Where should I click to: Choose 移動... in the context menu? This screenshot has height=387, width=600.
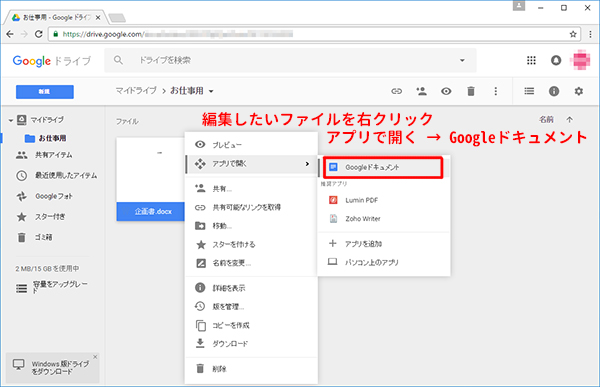tap(251, 226)
